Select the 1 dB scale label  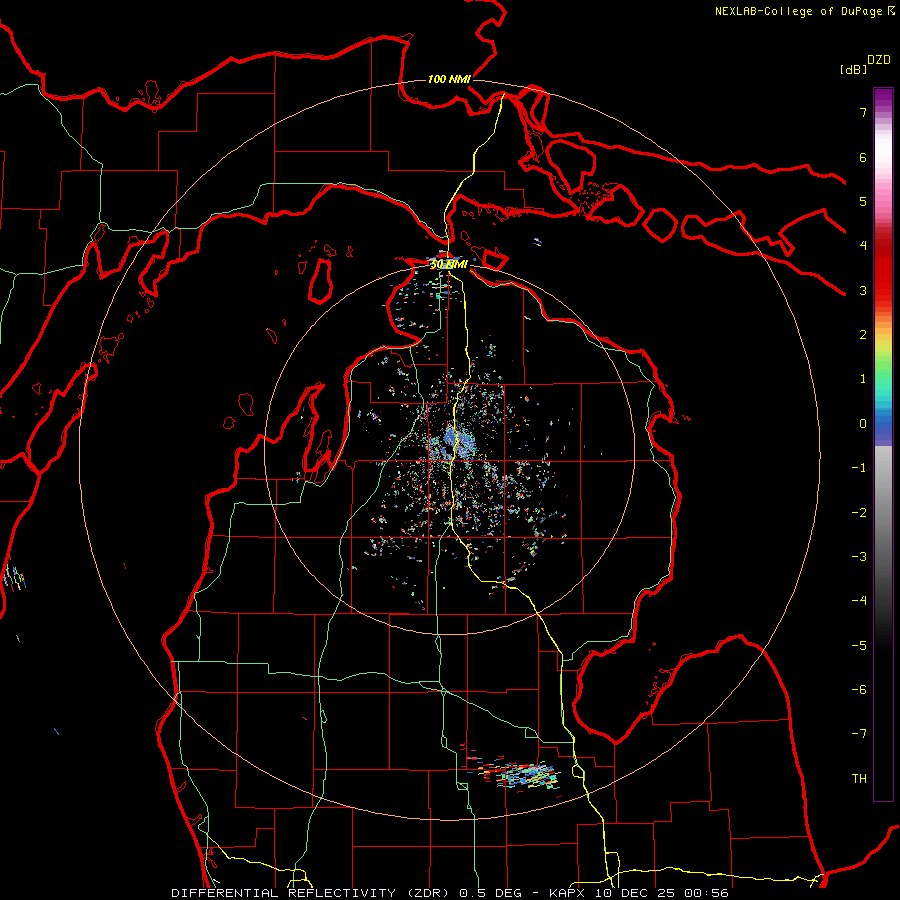tap(863, 379)
